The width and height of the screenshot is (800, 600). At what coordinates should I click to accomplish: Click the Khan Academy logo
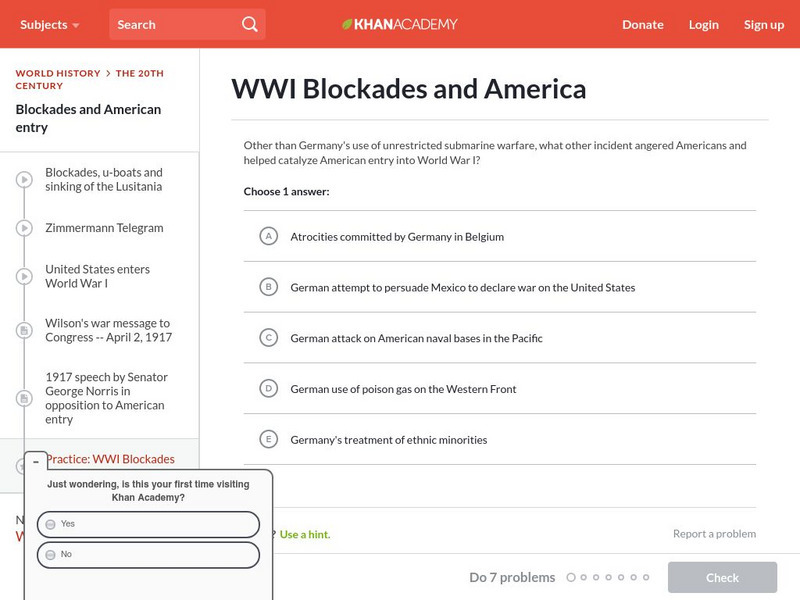coord(400,24)
